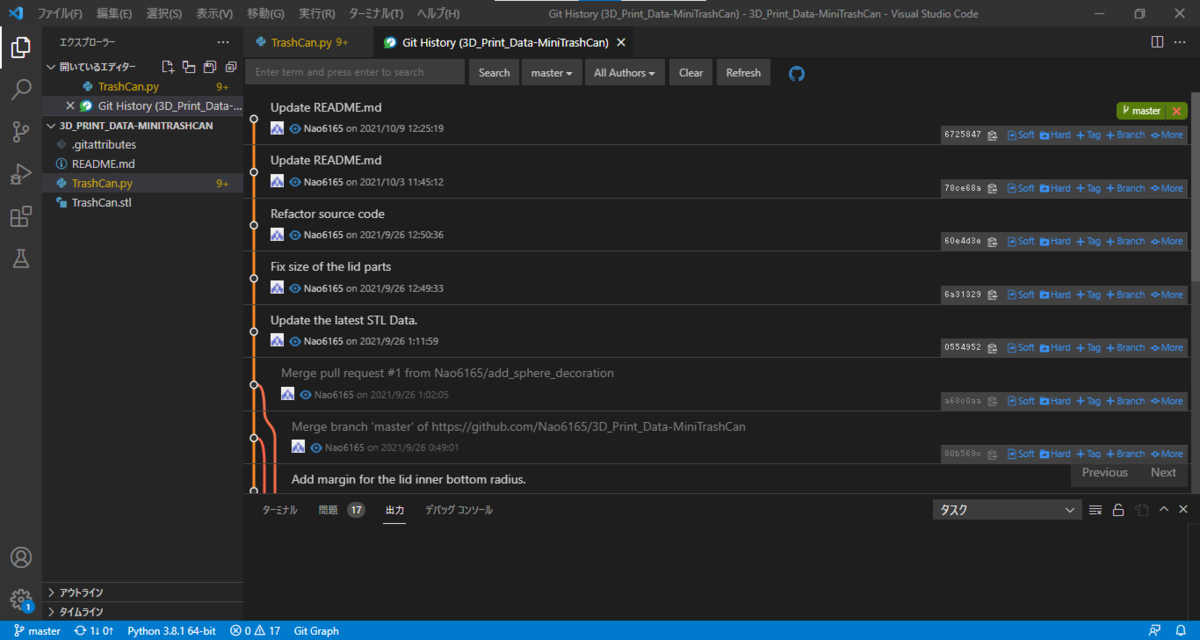
Task: Close Git History in the open editors list
Action: (70, 106)
